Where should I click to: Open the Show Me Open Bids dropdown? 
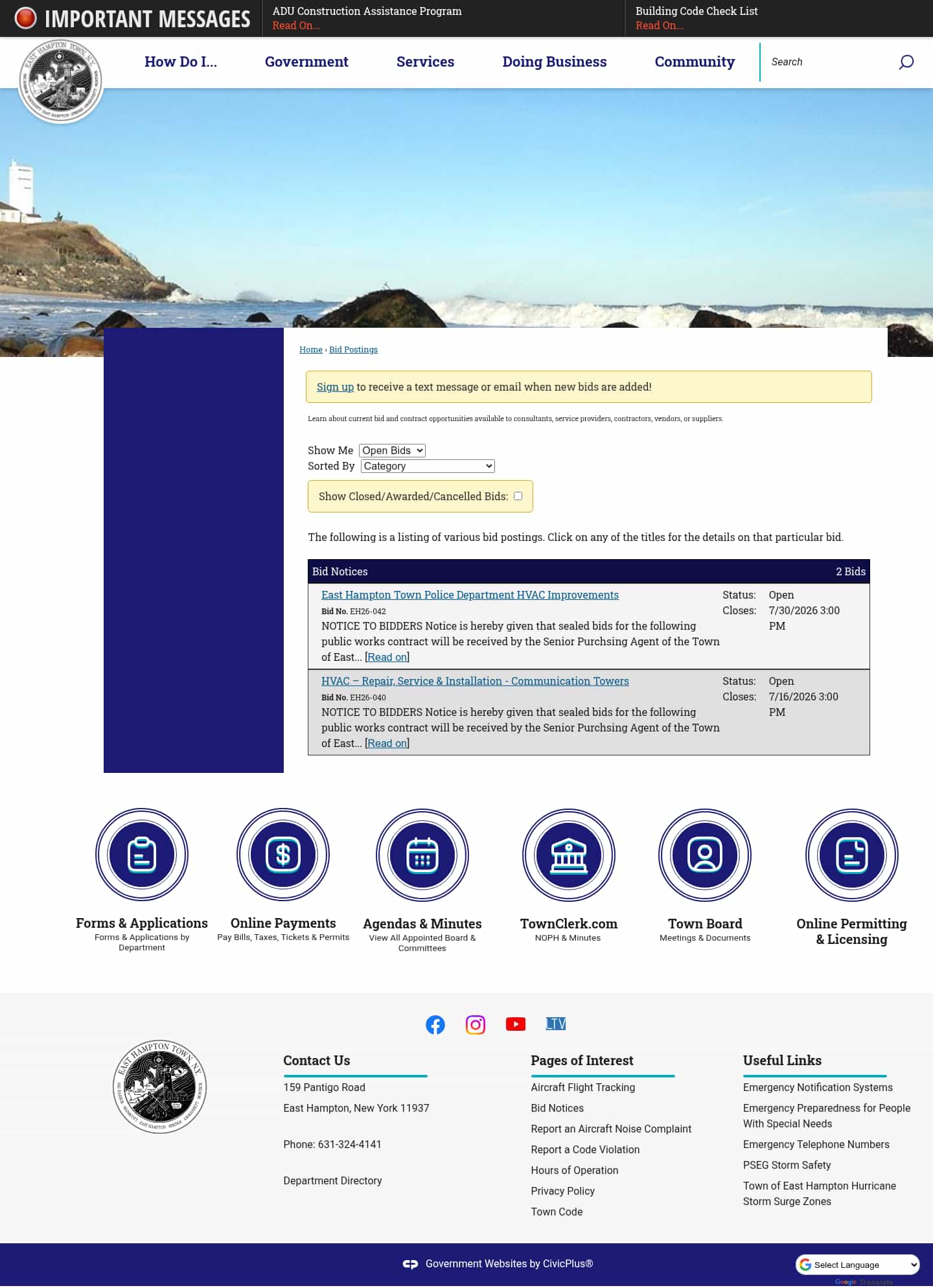(x=392, y=450)
